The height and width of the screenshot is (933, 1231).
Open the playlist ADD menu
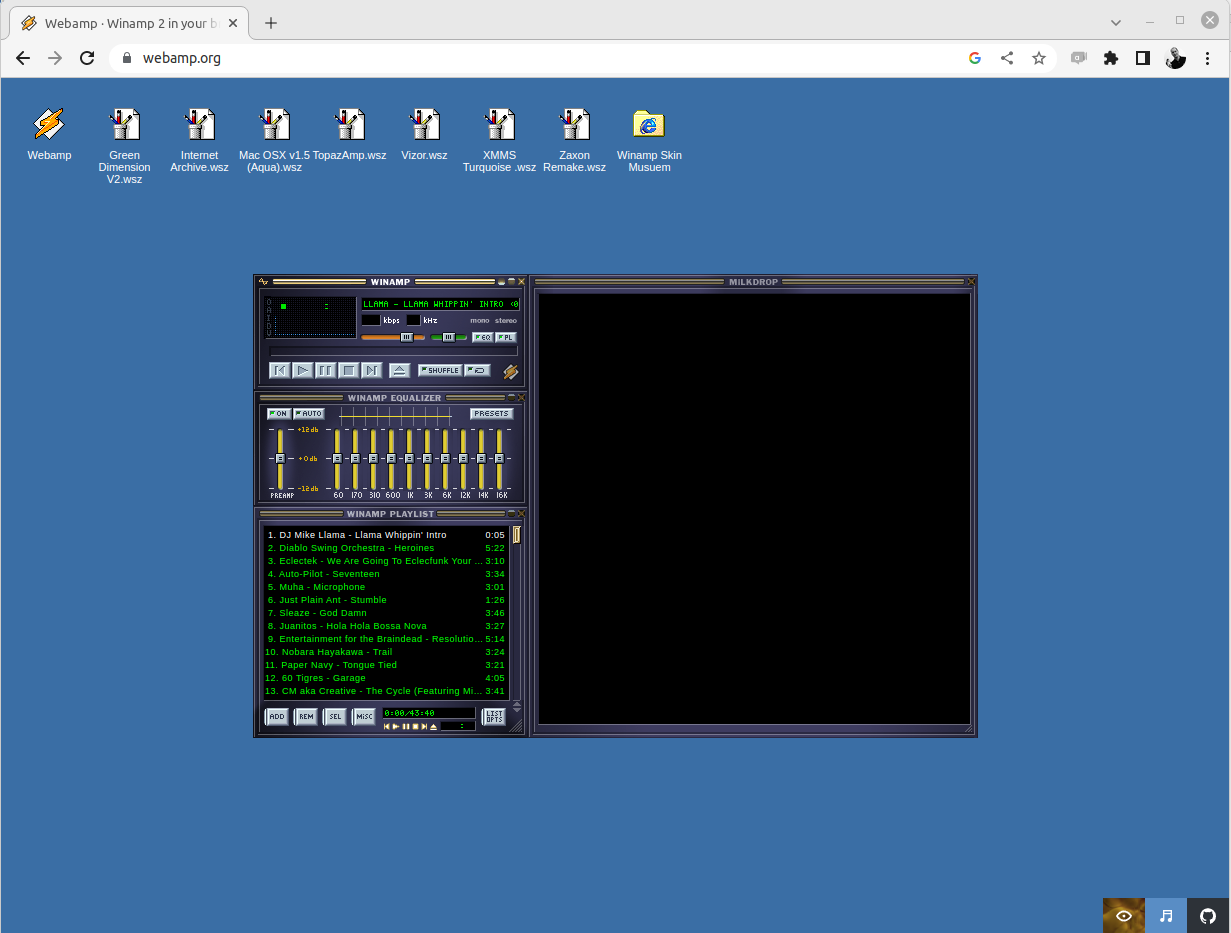click(277, 716)
